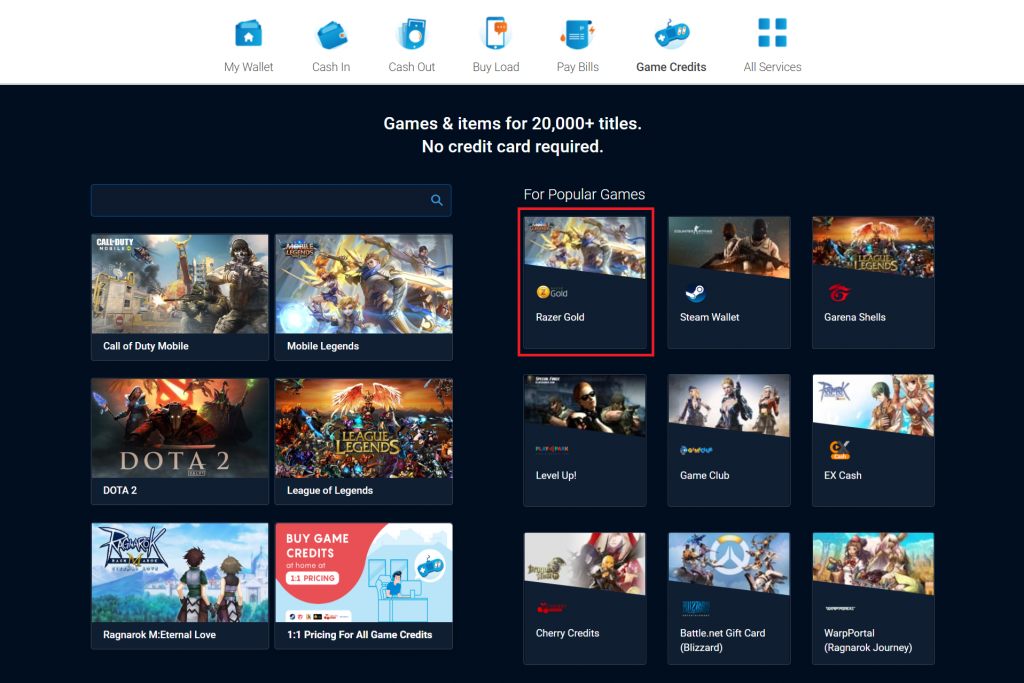Open the DOTA 2 game thumbnail
1024x683 pixels.
pyautogui.click(x=180, y=428)
